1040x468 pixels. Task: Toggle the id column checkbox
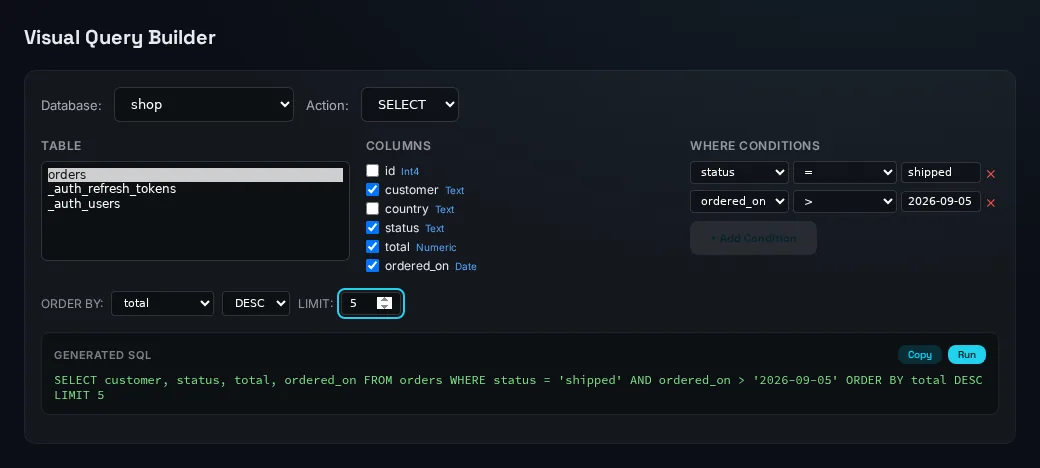coord(373,171)
